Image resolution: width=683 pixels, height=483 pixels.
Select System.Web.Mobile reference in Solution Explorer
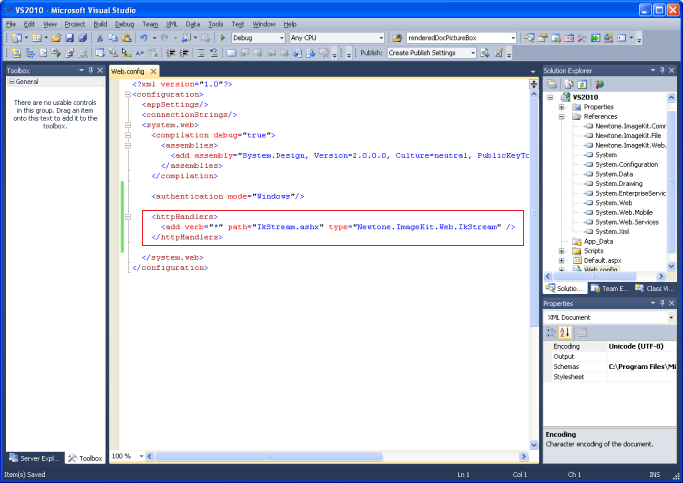[624, 213]
